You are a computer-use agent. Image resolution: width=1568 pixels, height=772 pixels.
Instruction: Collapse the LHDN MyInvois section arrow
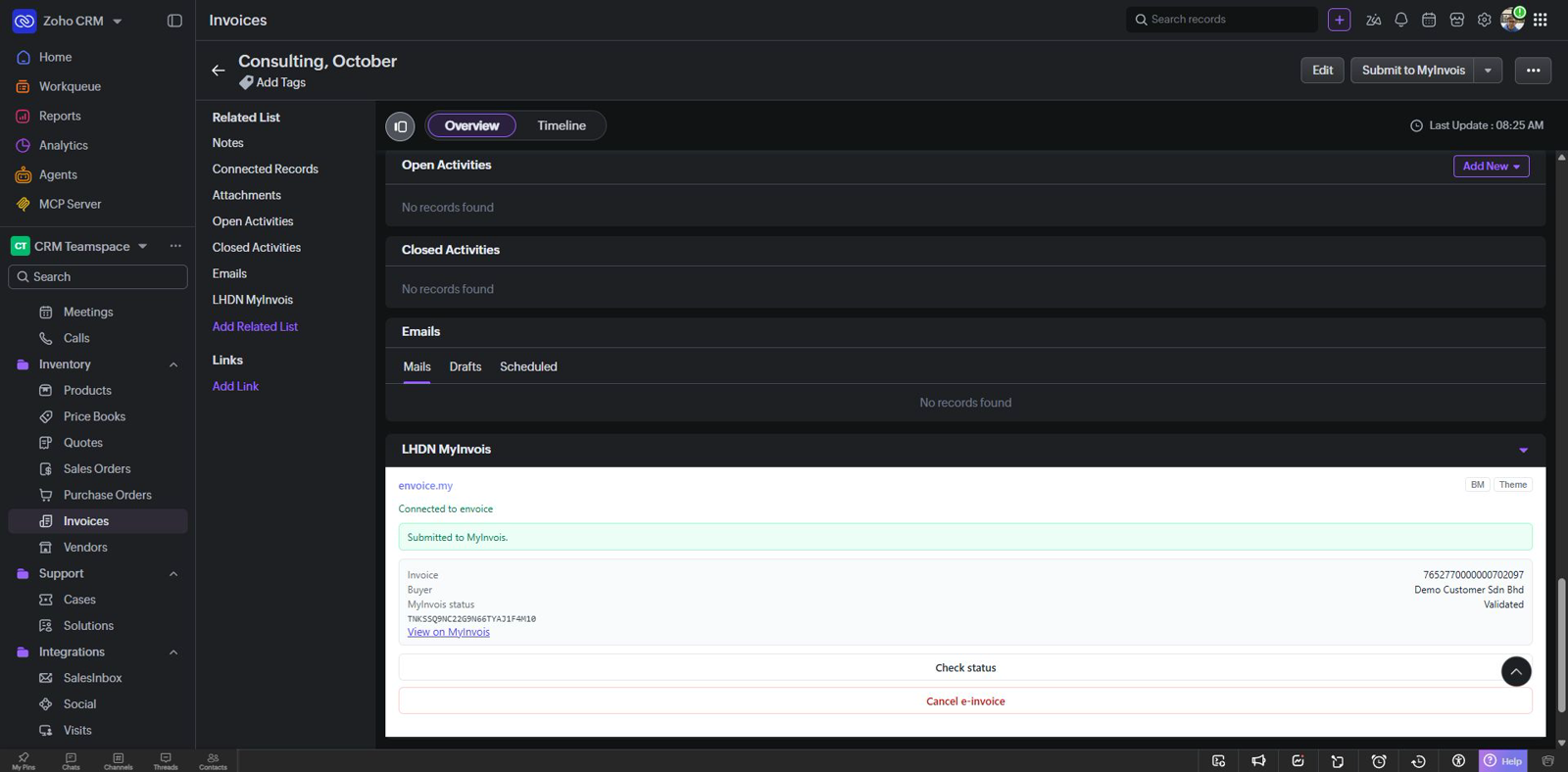(x=1523, y=450)
